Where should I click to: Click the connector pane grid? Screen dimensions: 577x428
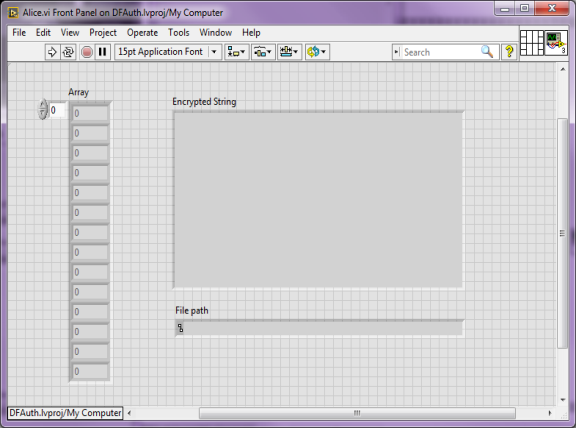click(532, 43)
